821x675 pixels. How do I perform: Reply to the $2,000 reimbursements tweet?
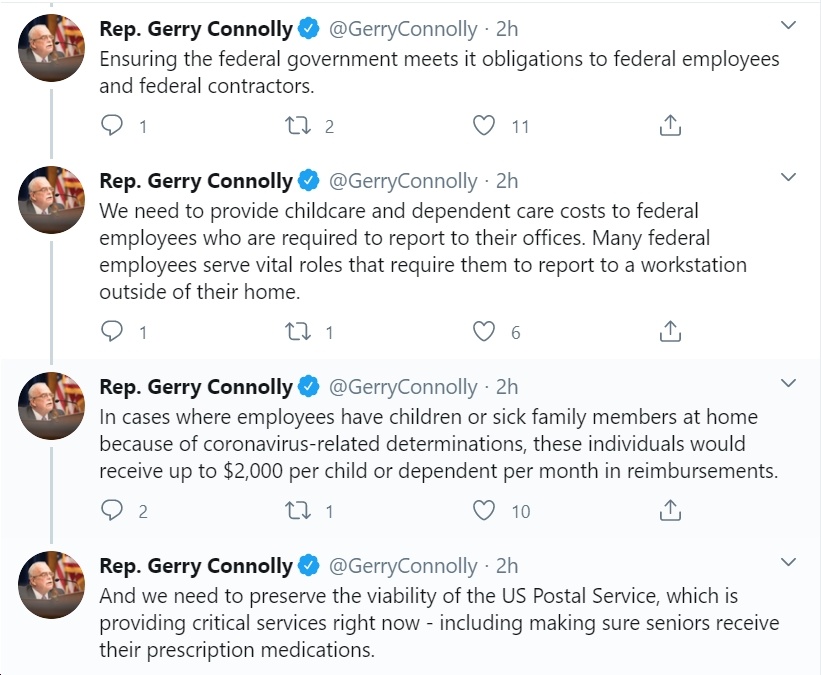point(112,510)
